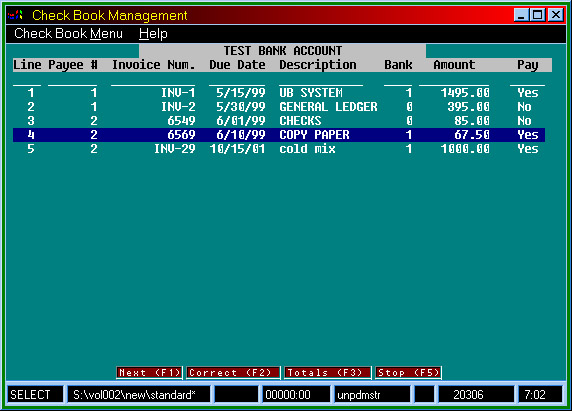572x411 pixels.
Task: Select the GENERAL LEDGER invoice row
Action: pos(279,107)
